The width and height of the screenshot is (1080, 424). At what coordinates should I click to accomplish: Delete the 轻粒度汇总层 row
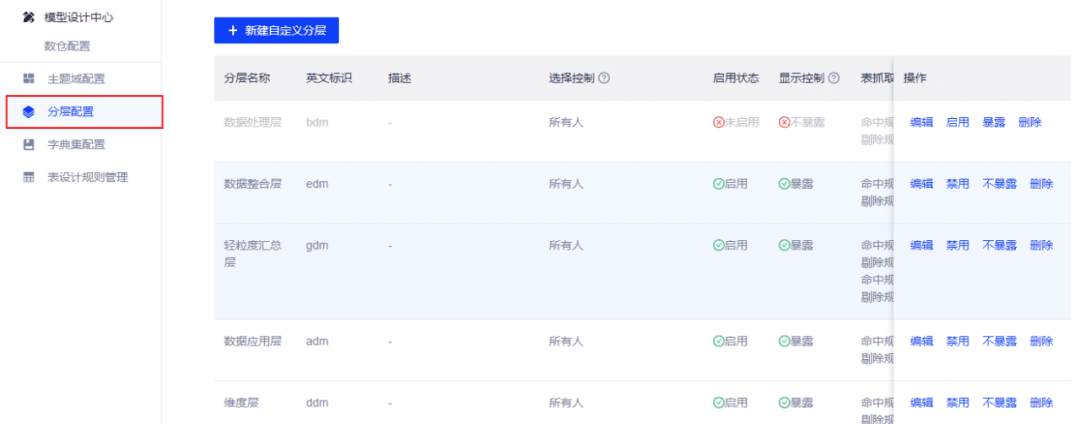tap(1041, 245)
